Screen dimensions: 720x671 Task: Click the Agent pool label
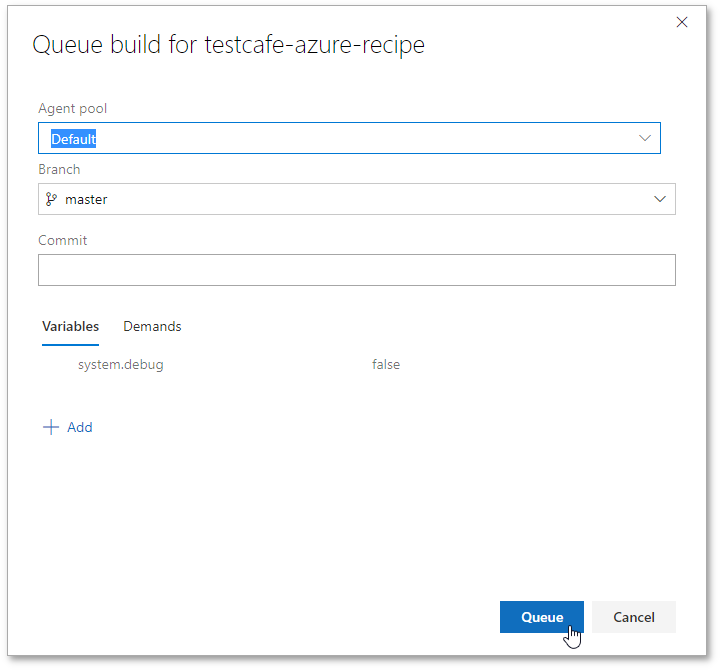point(72,108)
